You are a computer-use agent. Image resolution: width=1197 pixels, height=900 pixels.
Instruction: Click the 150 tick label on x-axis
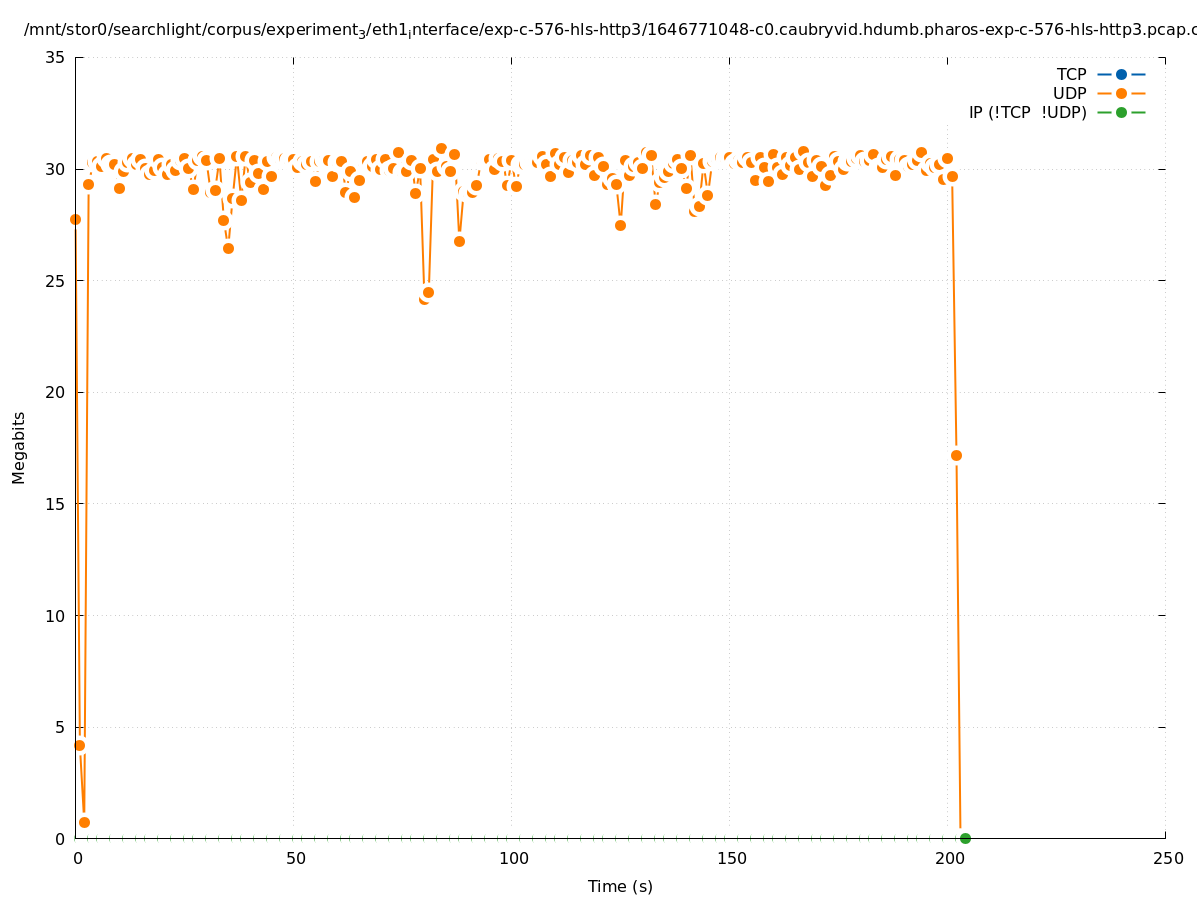tap(730, 859)
